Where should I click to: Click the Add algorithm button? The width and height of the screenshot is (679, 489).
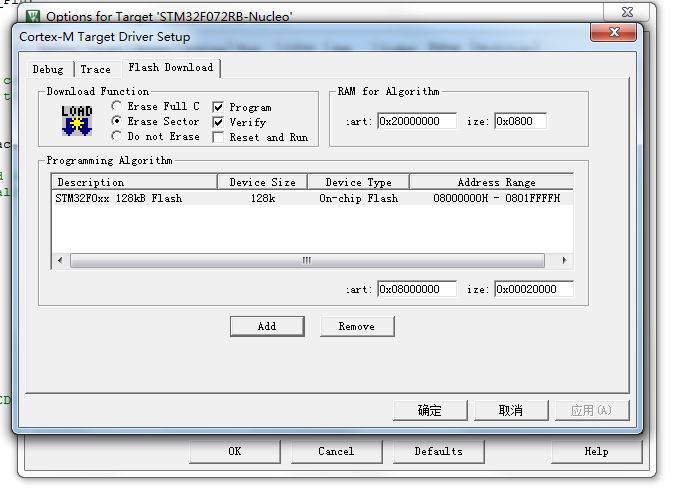coord(267,326)
